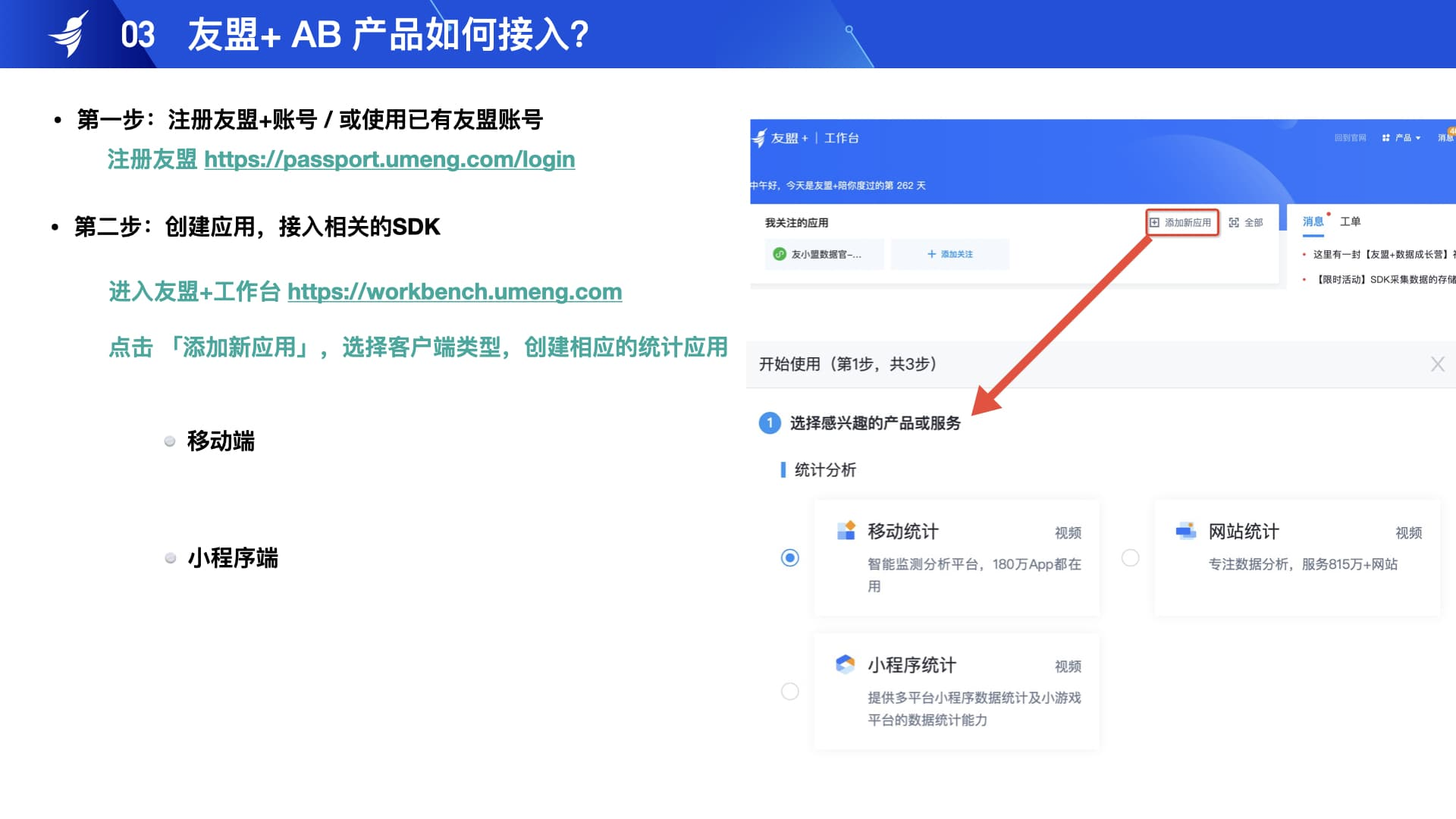Image resolution: width=1456 pixels, height=819 pixels.
Task: Click 视频 link on 网站统计 card
Action: [x=1408, y=533]
